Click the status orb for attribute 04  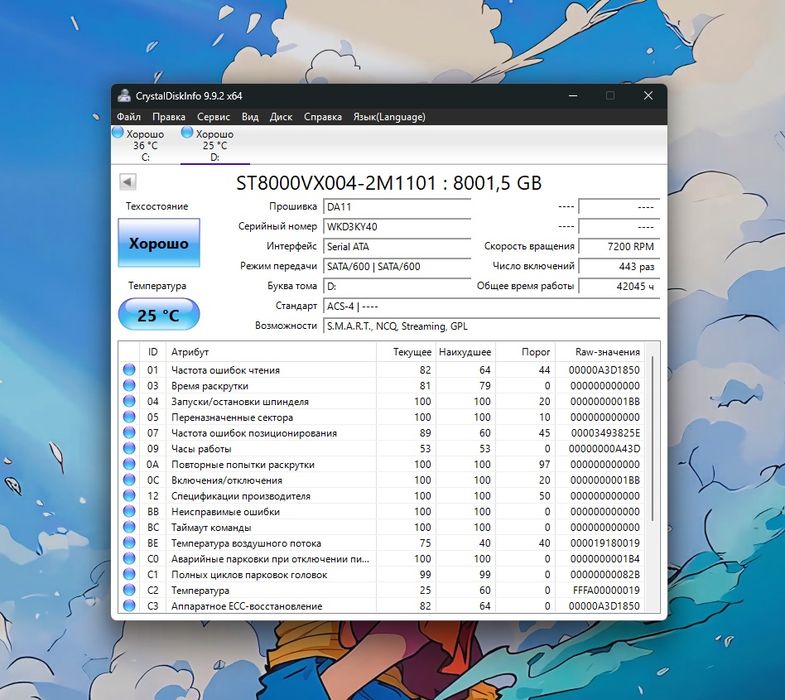pos(129,401)
